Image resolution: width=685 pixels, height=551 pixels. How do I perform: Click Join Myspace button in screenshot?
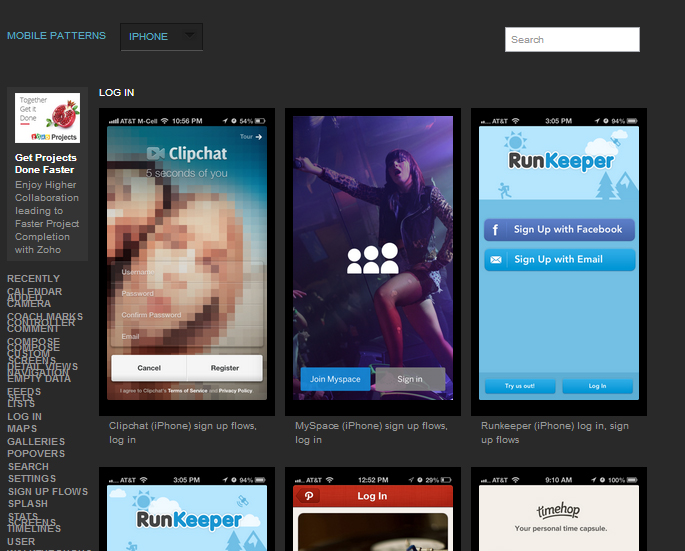click(x=335, y=379)
